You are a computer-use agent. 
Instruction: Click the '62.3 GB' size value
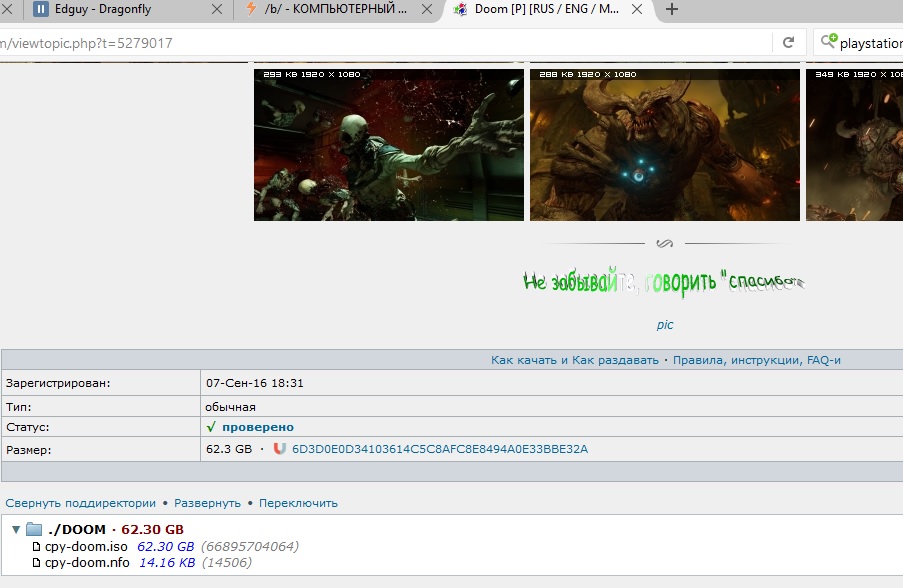pos(229,449)
